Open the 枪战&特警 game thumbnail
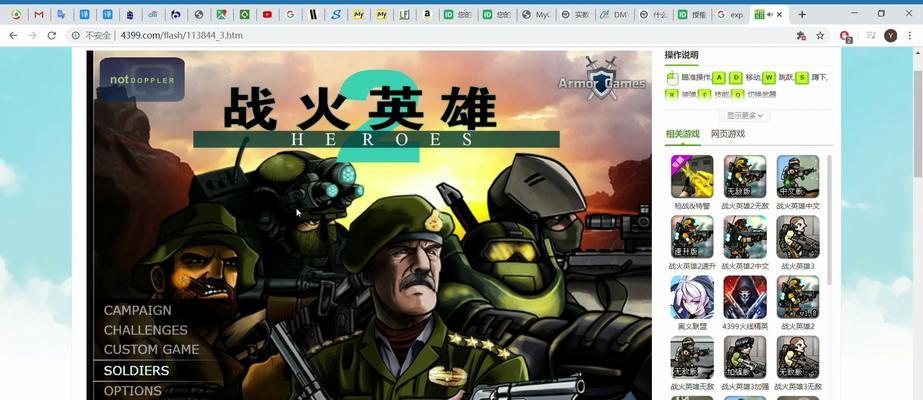The image size is (923, 400). coord(692,176)
